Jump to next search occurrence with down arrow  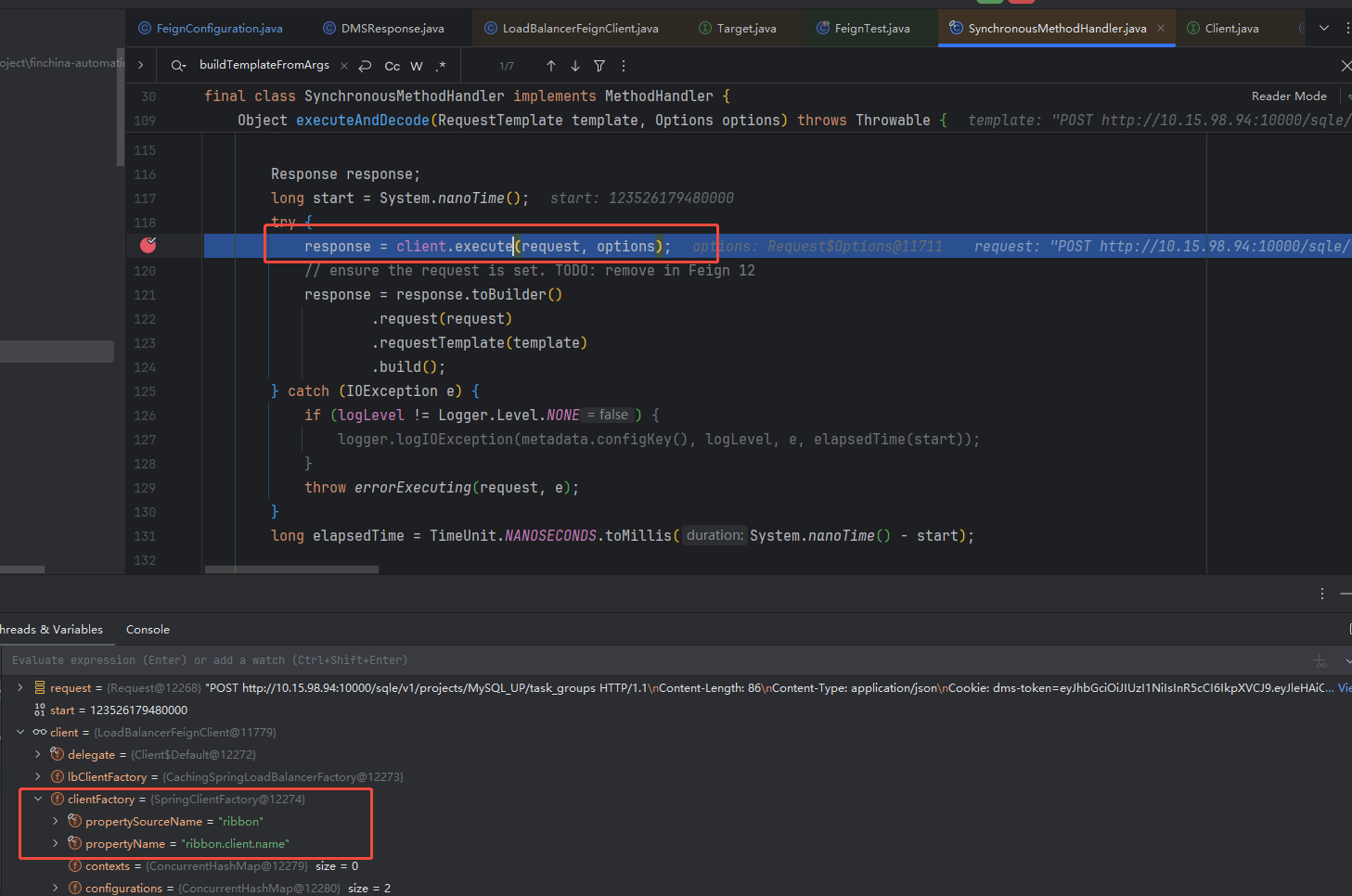click(x=574, y=65)
